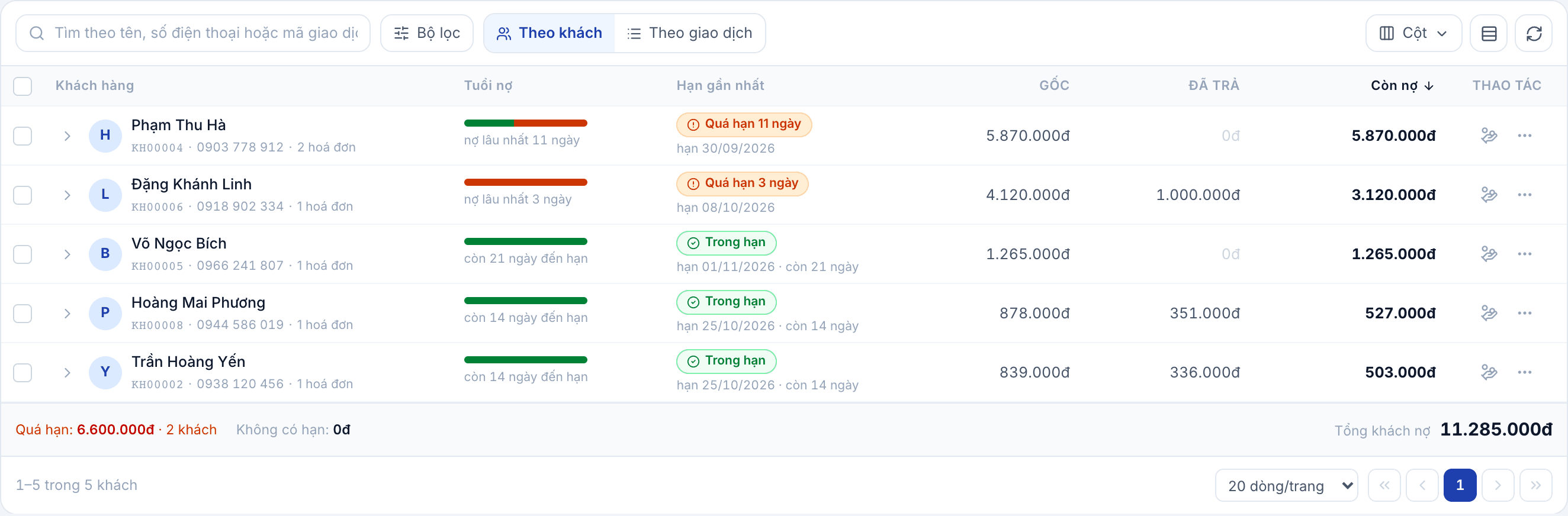Go to the previous page arrow

click(1422, 485)
